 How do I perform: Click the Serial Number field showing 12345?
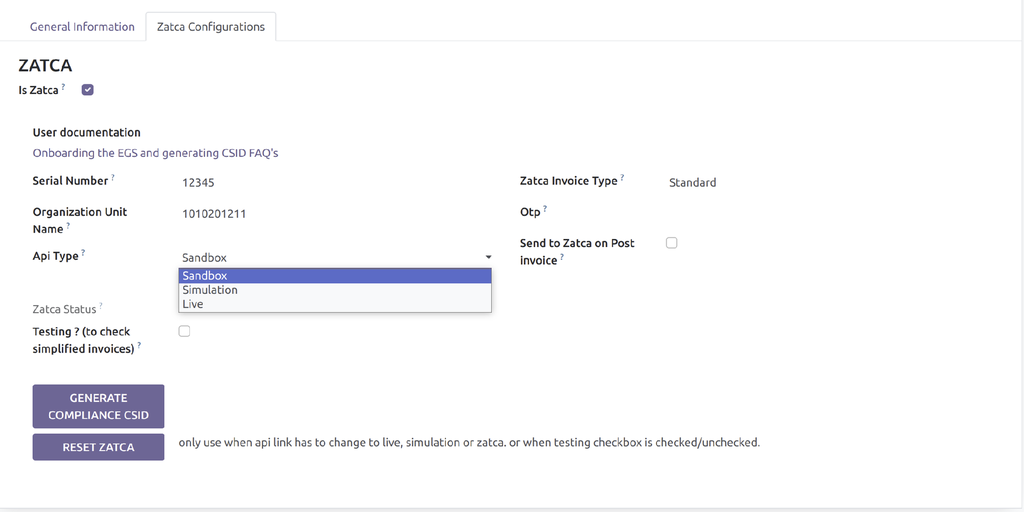198,183
